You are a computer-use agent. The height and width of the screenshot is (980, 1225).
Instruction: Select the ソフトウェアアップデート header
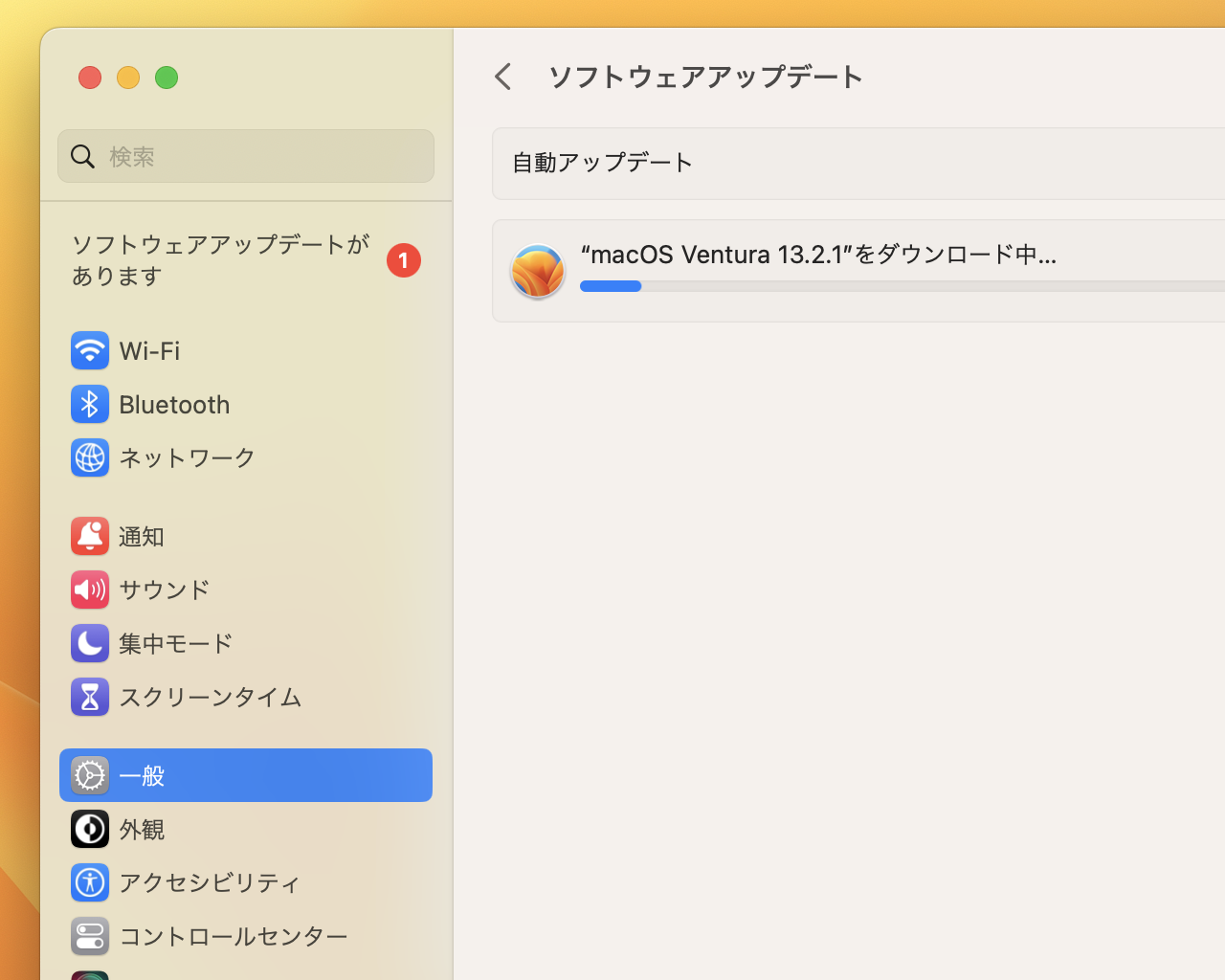coord(705,77)
